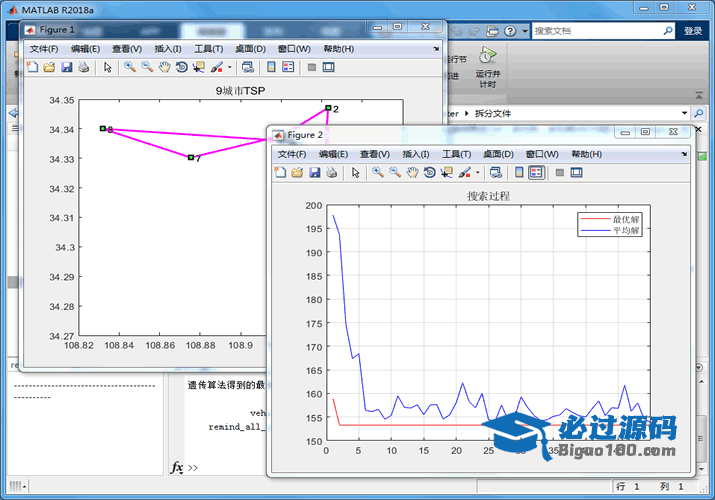Click Zoom In tool in Figure 1 toolbar

129,68
